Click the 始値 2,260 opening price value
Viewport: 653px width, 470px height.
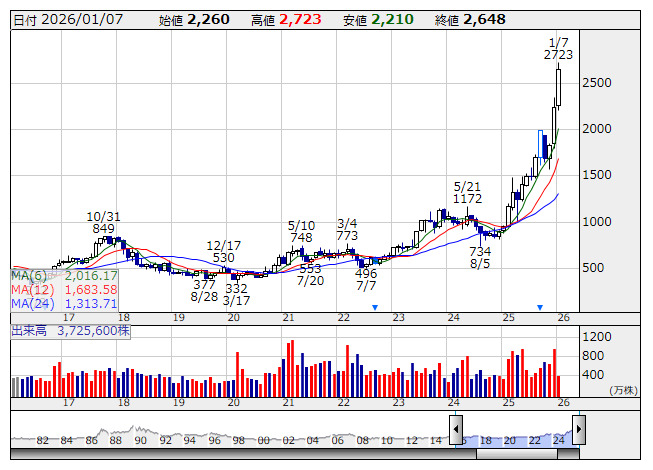194,19
